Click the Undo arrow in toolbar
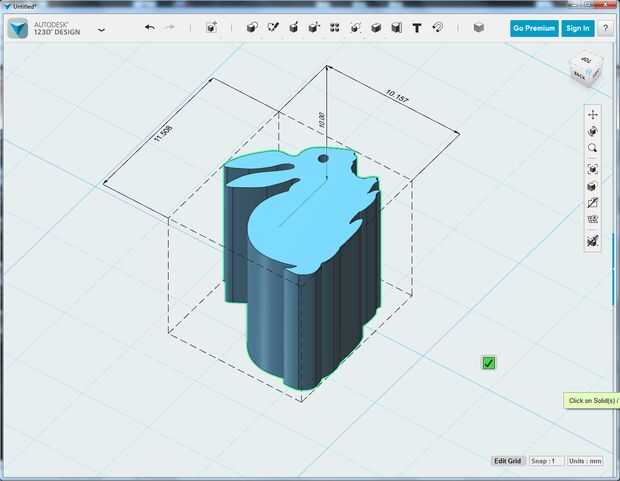Screen dimensions: 620x481 tap(150, 28)
